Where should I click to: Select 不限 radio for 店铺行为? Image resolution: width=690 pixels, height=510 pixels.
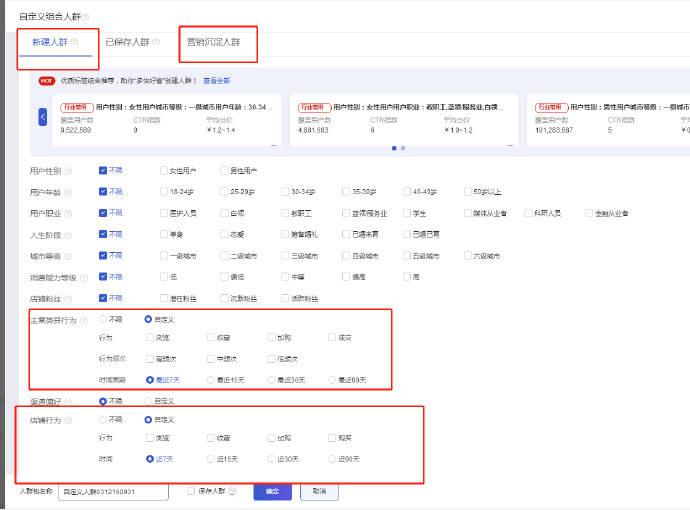(103, 420)
